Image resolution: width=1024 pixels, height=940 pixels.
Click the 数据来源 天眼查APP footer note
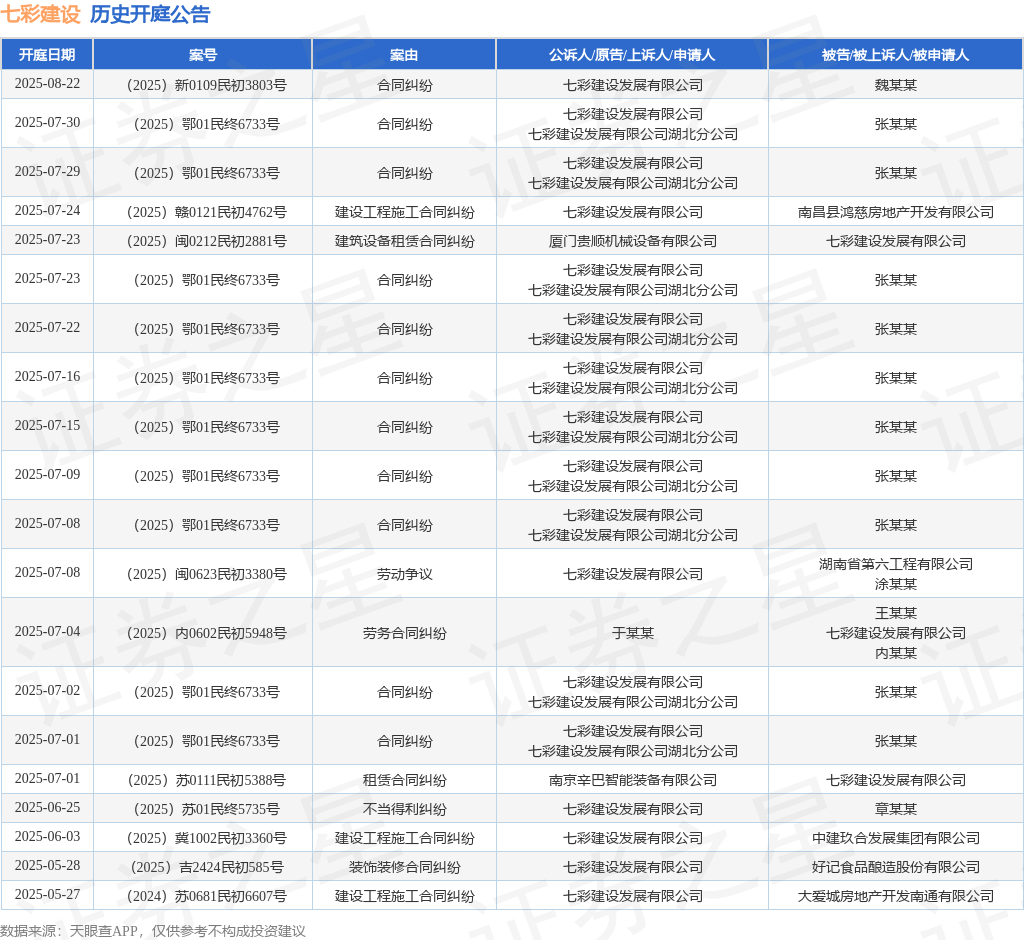point(153,931)
